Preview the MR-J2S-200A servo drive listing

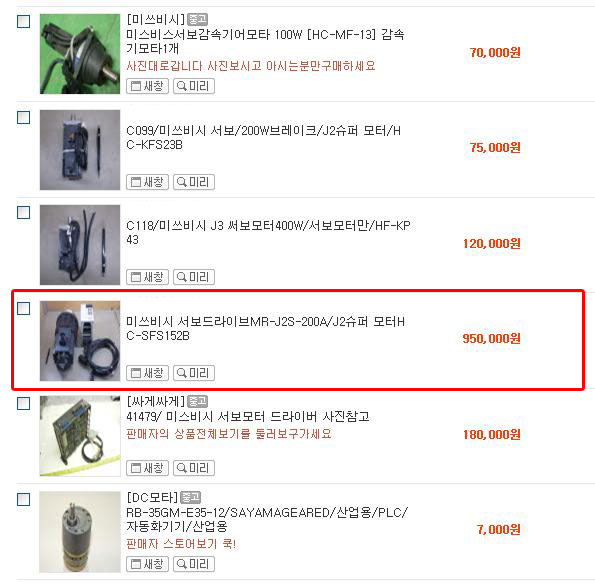194,373
